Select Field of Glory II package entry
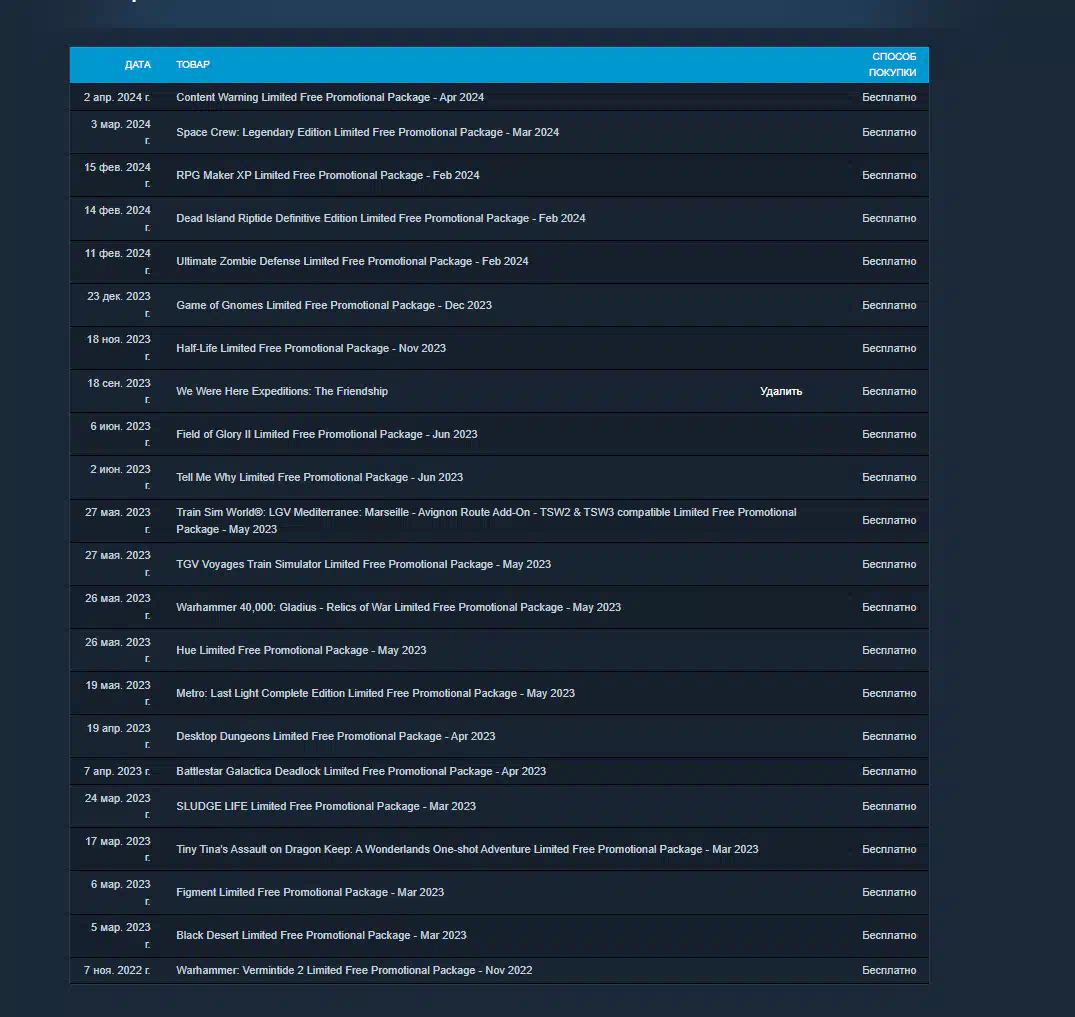The height and width of the screenshot is (1017, 1075). 326,434
